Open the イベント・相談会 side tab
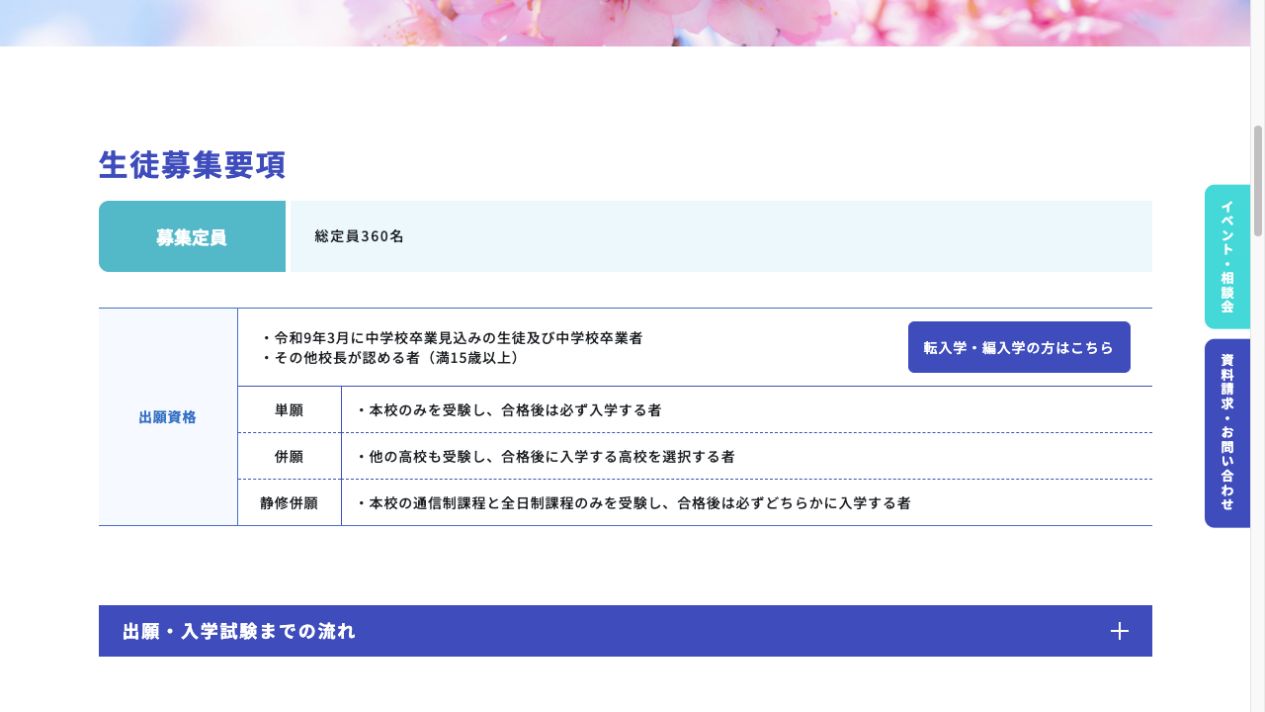The height and width of the screenshot is (712, 1265). (x=1227, y=256)
